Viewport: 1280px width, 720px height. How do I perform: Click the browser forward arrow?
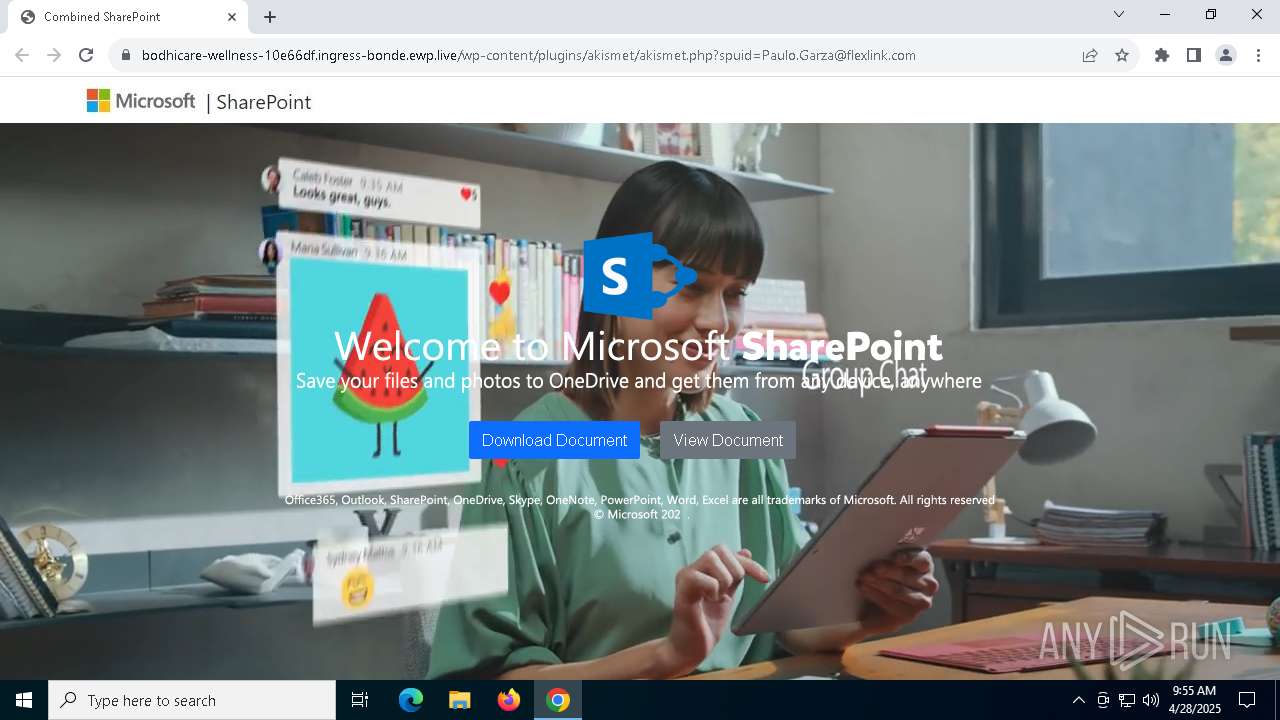point(54,55)
